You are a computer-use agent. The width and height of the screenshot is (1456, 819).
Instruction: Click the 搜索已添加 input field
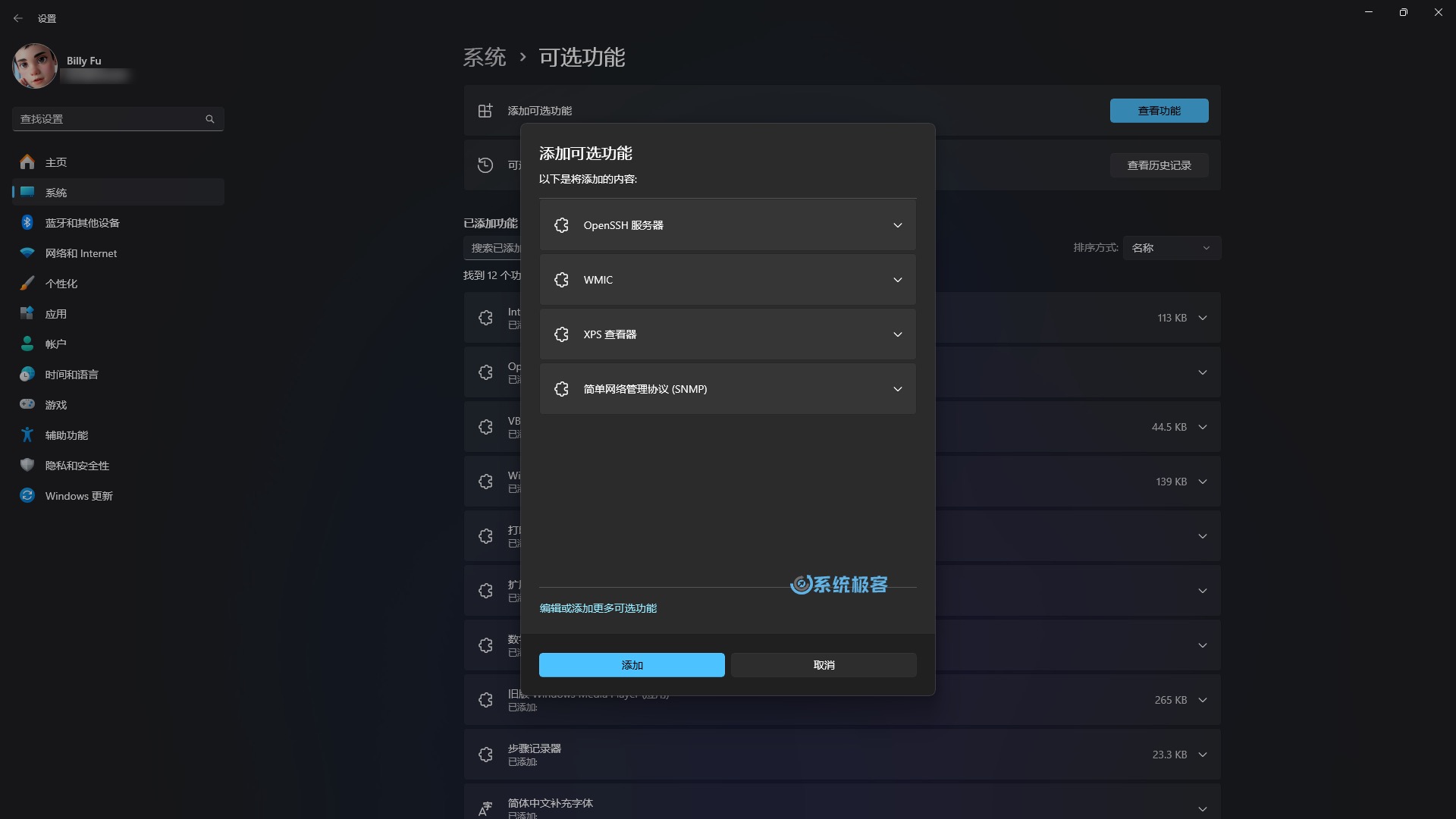tap(491, 248)
